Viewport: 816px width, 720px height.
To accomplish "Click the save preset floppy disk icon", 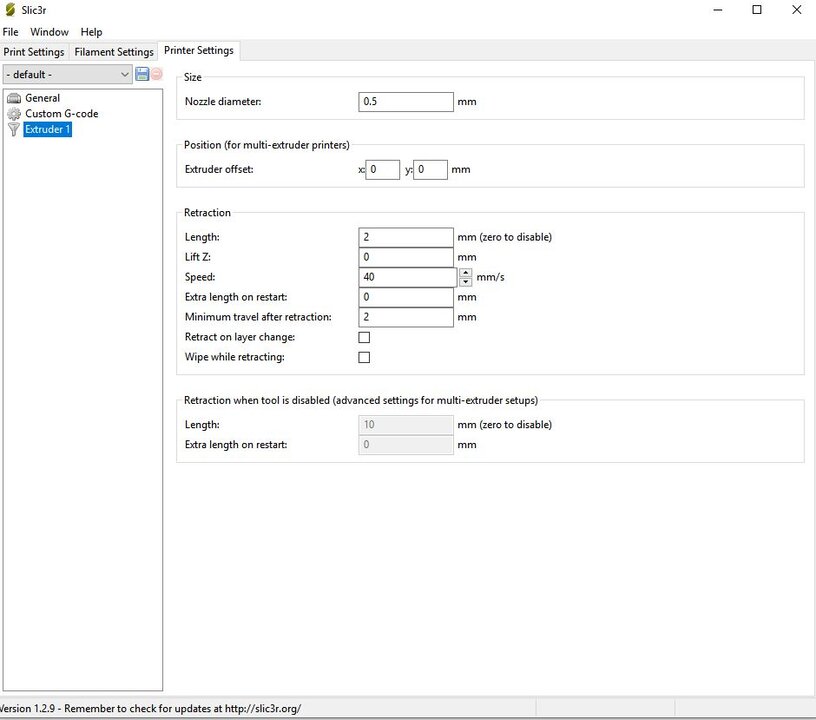I will click(x=142, y=74).
